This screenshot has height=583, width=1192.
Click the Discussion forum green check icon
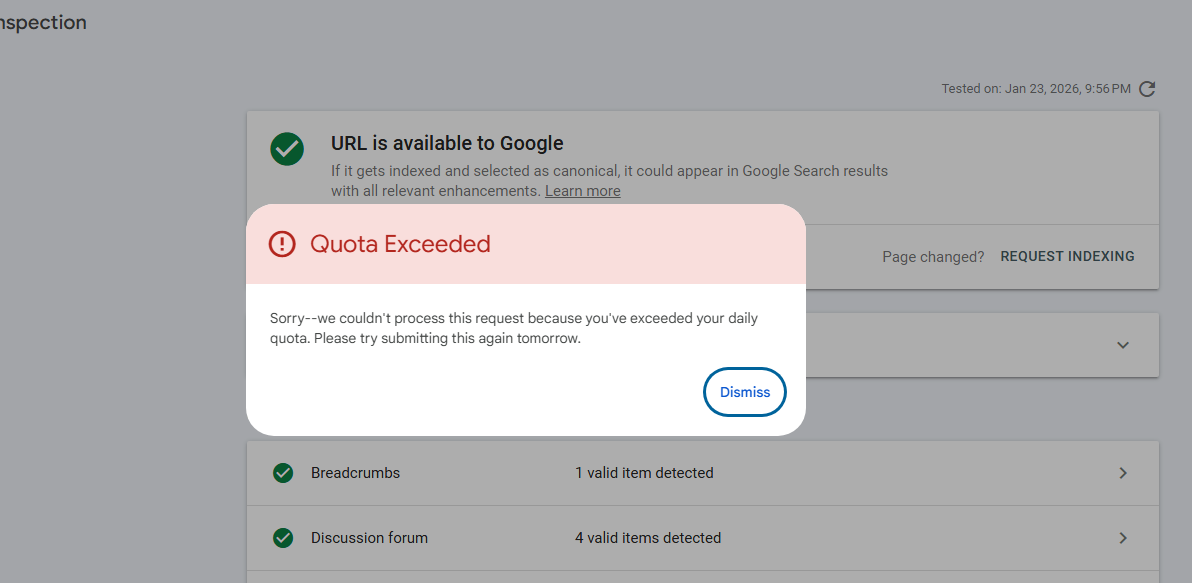pyautogui.click(x=283, y=538)
